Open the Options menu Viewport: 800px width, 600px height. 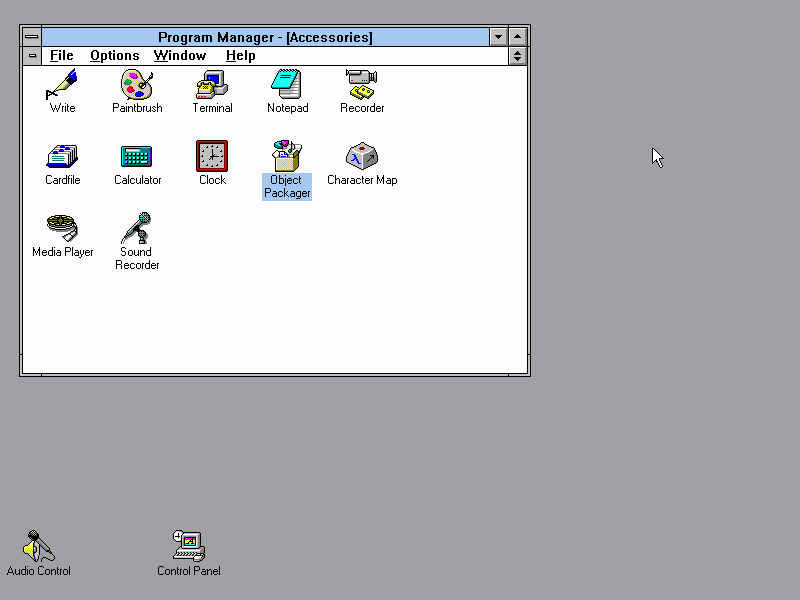click(114, 56)
